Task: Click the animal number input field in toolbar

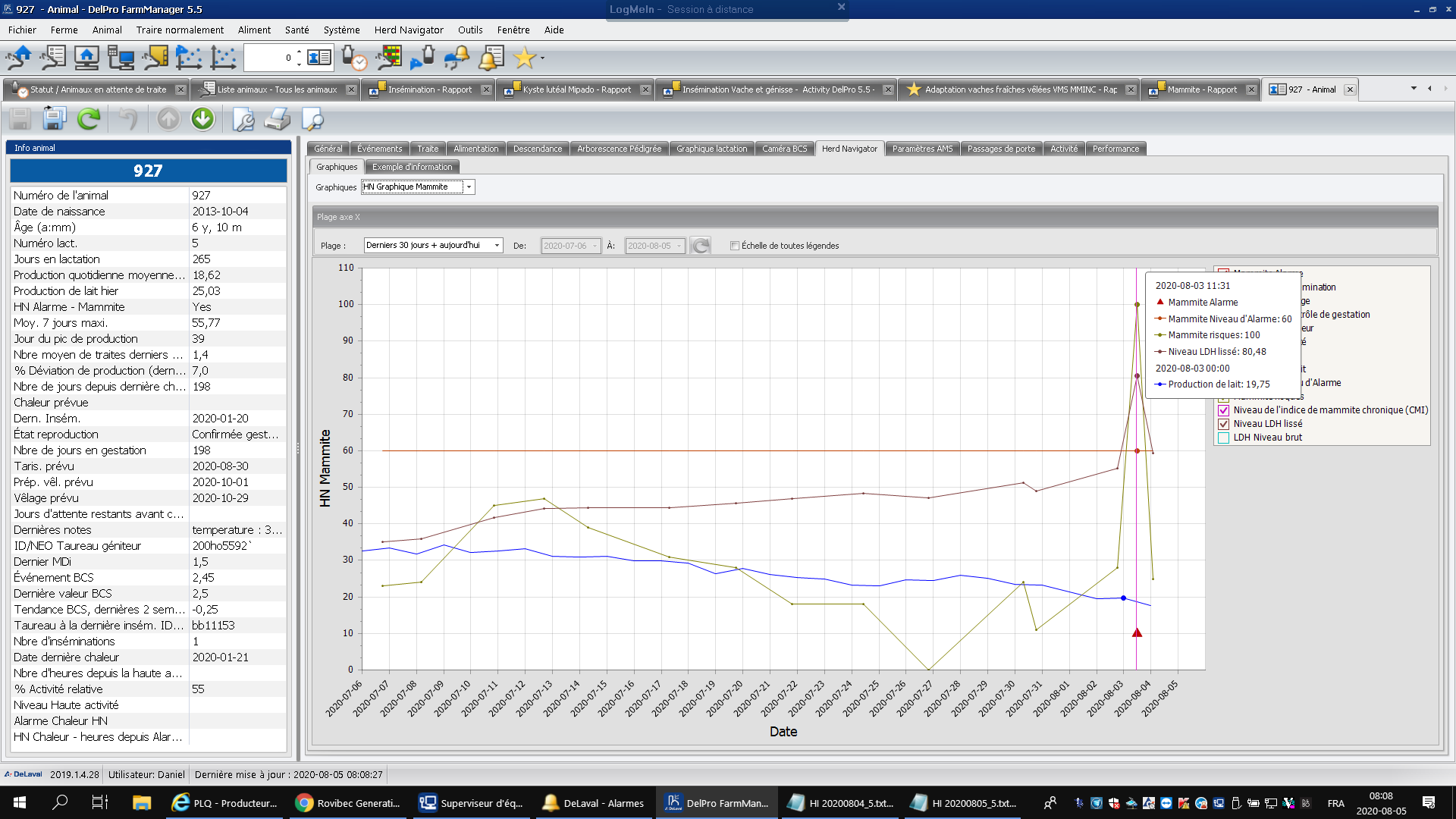Action: (x=268, y=58)
